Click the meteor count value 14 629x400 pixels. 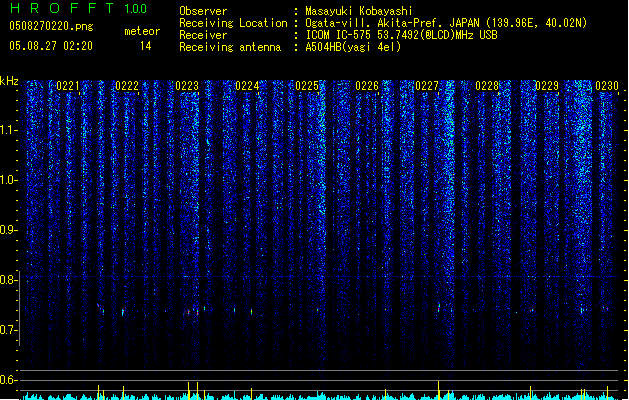[x=146, y=46]
